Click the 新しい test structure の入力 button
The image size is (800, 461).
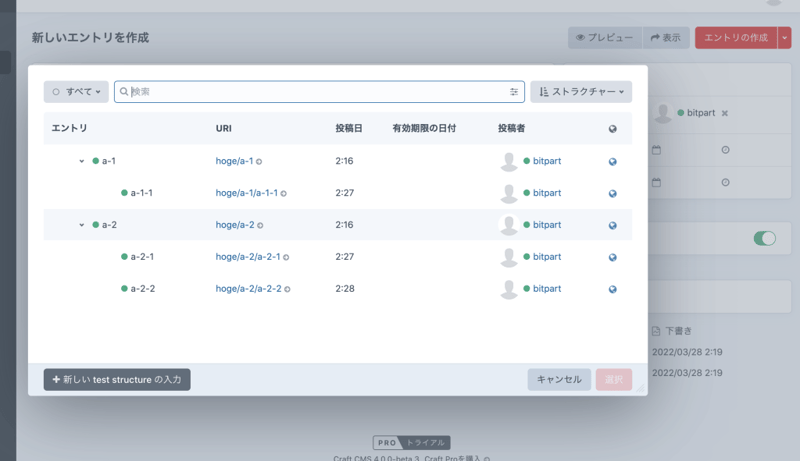click(x=117, y=380)
